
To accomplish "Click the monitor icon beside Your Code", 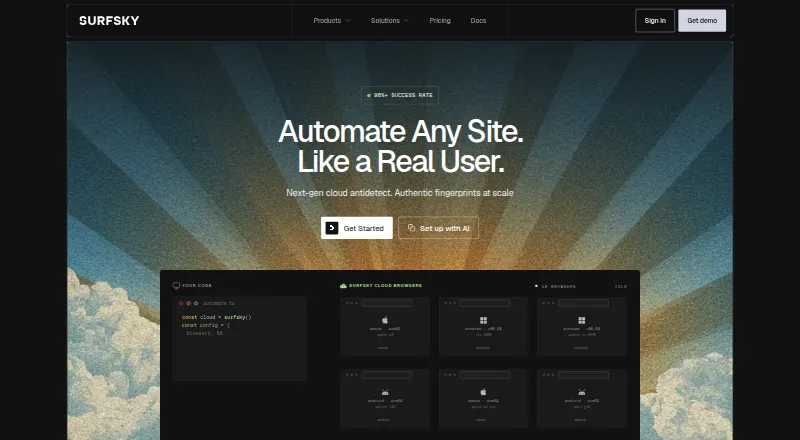I will (x=176, y=285).
